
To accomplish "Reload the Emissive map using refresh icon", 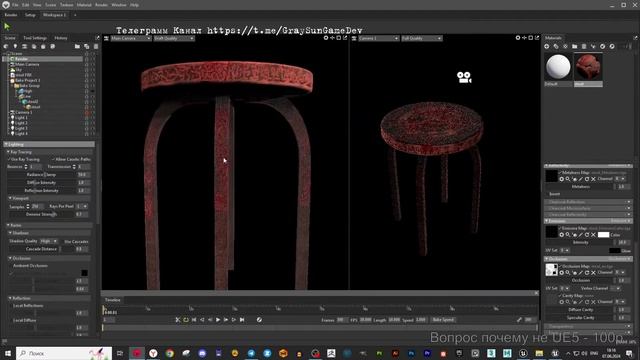I will point(587,235).
